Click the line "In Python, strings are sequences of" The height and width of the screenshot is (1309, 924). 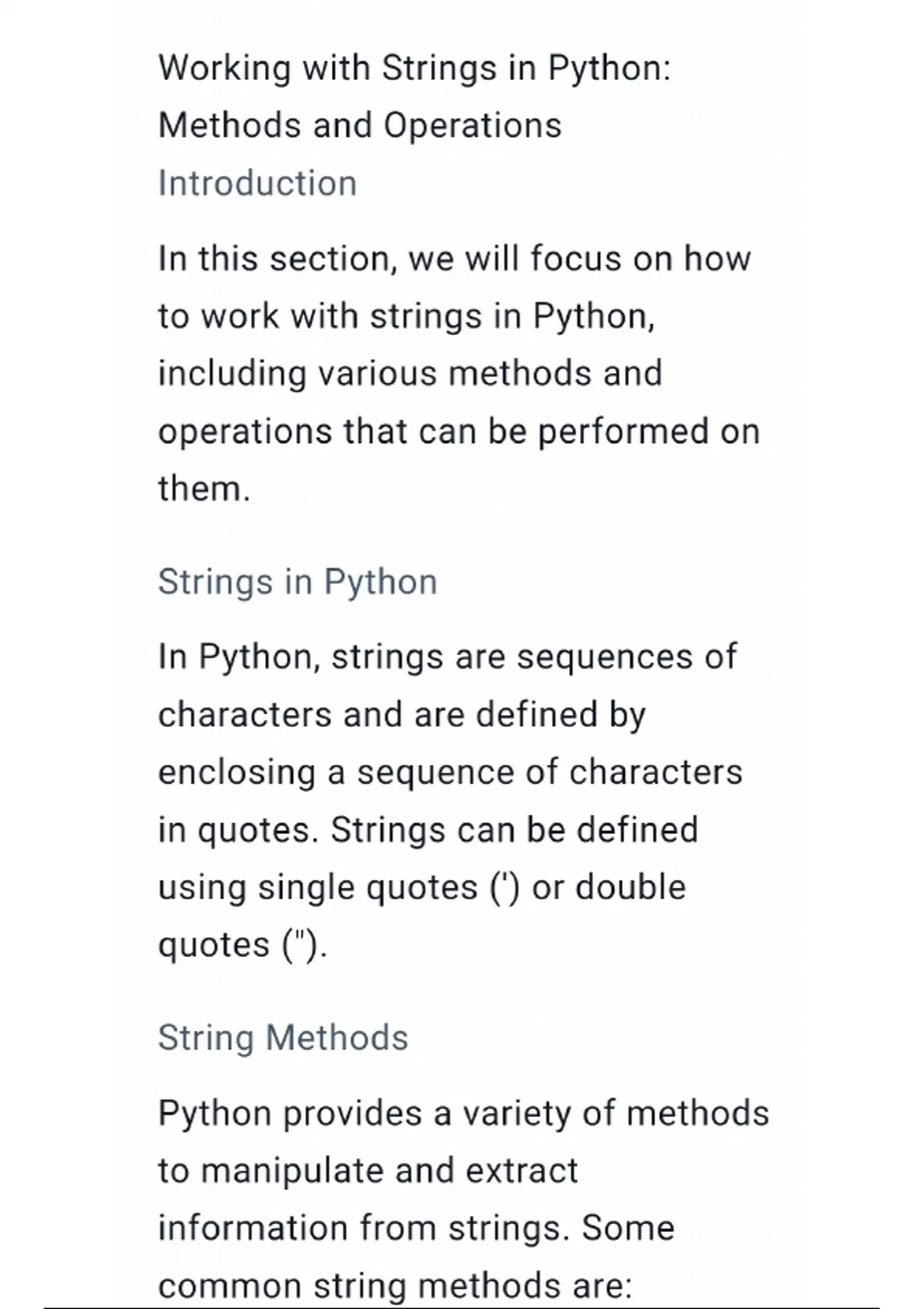pyautogui.click(x=447, y=658)
